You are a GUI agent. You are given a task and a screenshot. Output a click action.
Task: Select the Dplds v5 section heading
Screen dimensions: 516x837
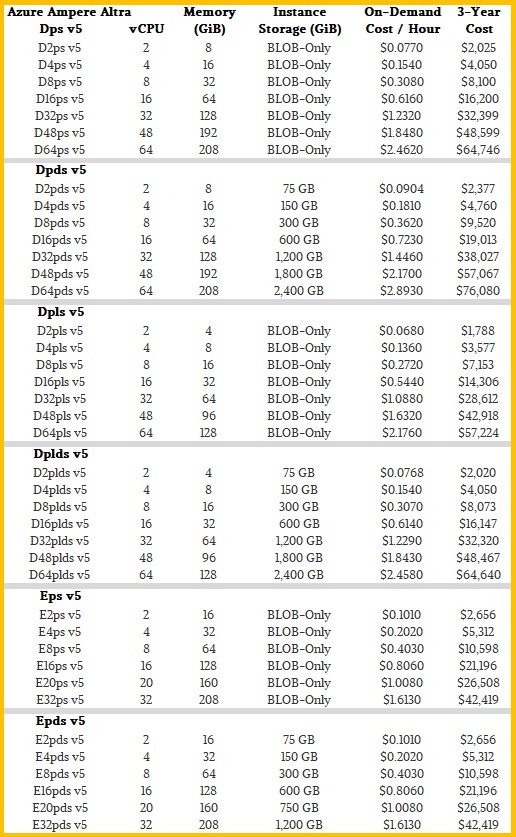(60, 454)
